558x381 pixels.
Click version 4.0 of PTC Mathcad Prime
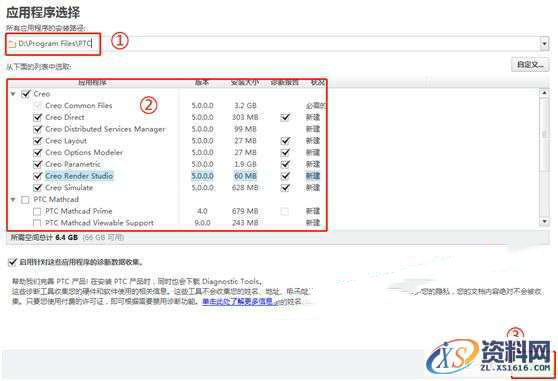pyautogui.click(x=202, y=211)
